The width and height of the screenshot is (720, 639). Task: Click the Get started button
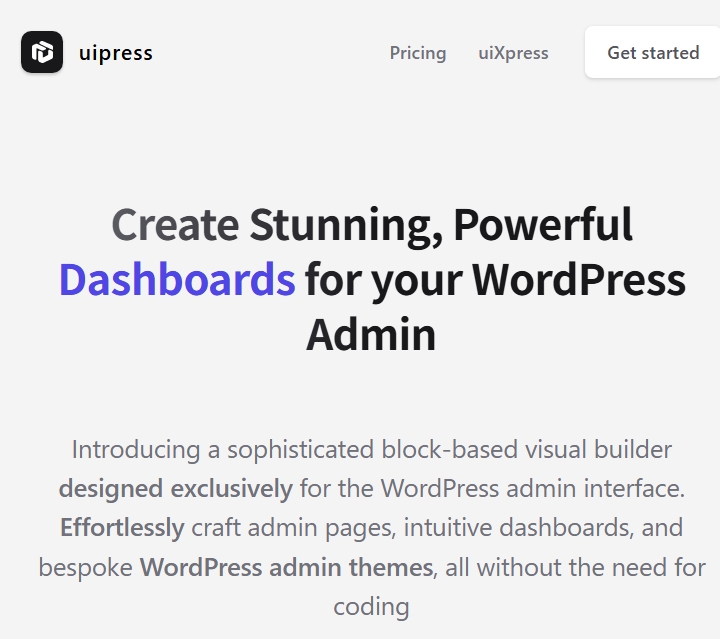tap(653, 52)
